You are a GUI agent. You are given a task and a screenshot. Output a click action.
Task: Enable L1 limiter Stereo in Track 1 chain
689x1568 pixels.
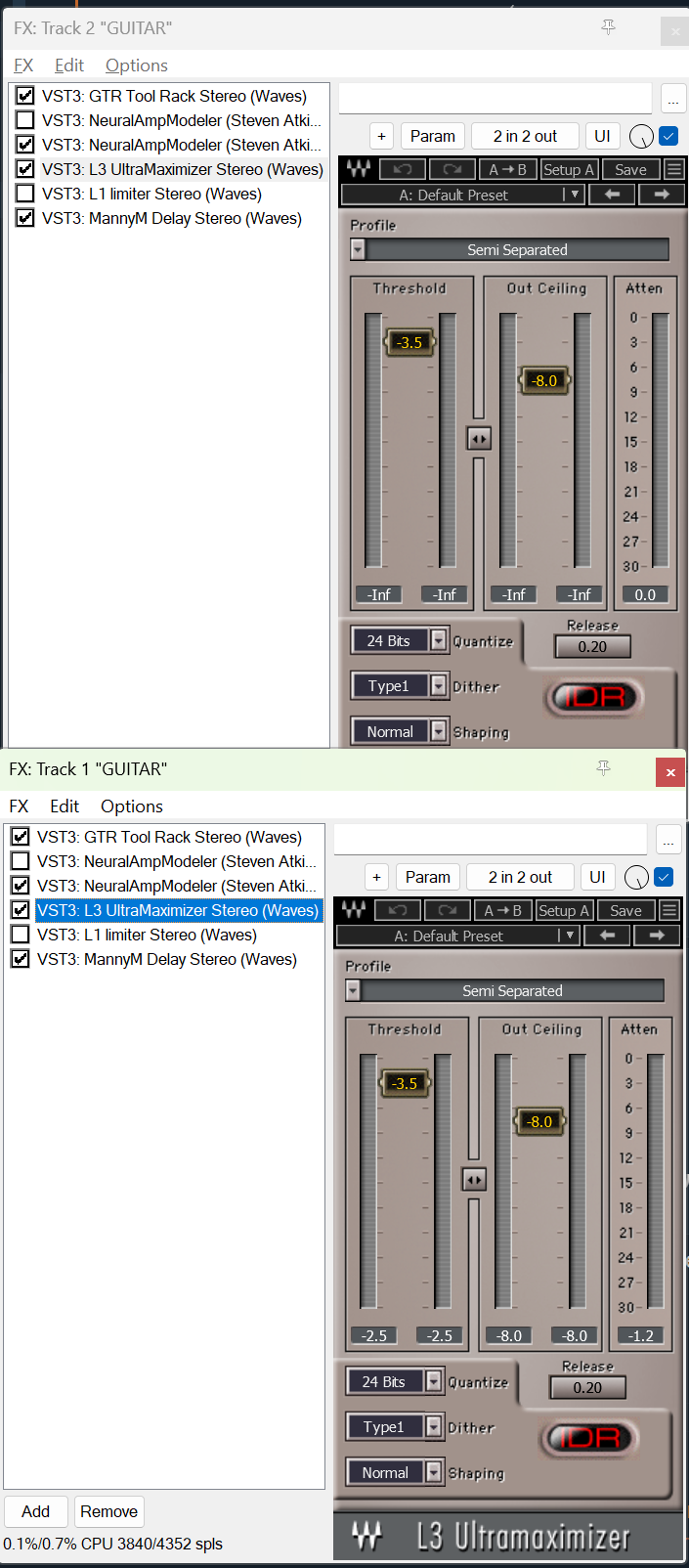click(x=21, y=935)
